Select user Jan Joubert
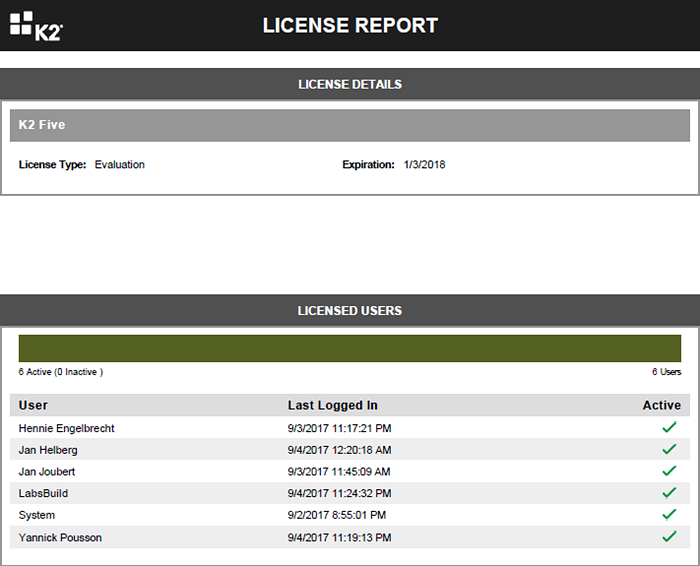 click(47, 472)
